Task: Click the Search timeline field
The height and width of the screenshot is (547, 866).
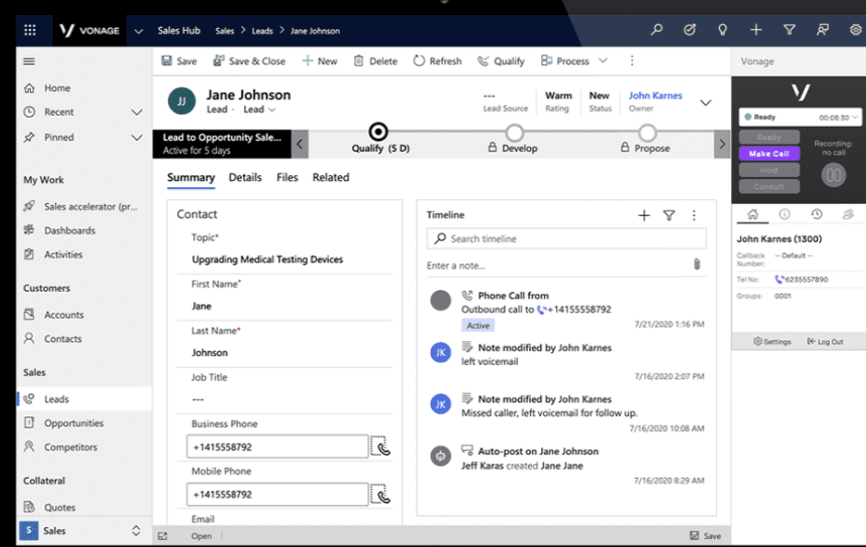Action: (x=566, y=239)
